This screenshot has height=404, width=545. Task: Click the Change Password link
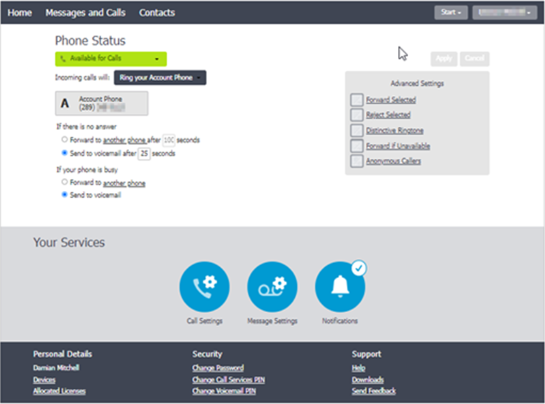pos(218,368)
